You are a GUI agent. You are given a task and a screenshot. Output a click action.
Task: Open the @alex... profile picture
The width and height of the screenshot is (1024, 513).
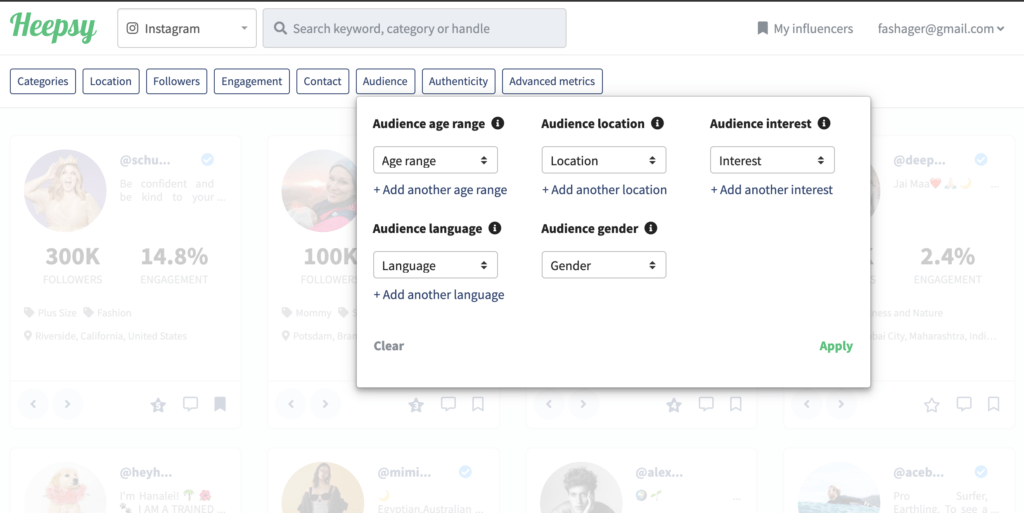[x=581, y=488]
